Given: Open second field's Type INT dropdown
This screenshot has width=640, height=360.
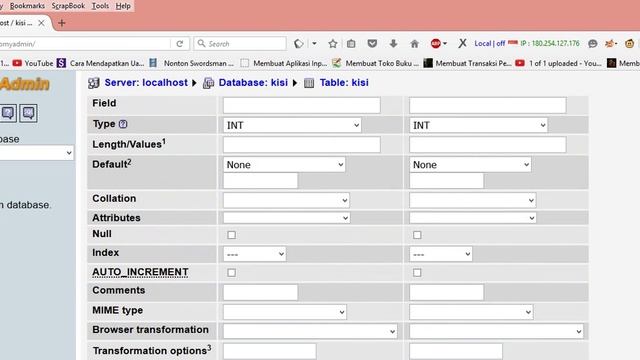Looking at the screenshot, I should point(478,125).
